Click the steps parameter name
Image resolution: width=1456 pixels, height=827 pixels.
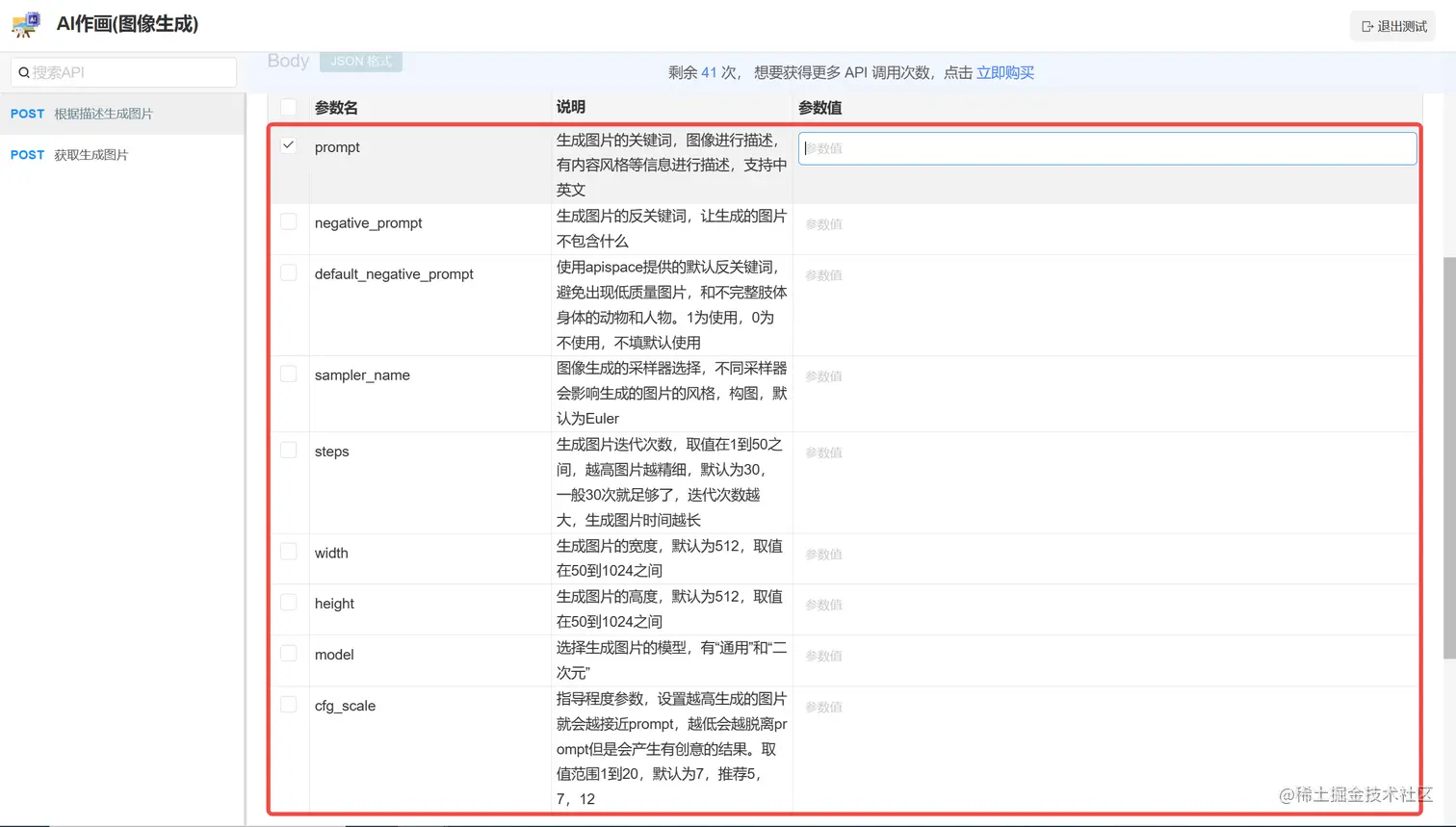tap(332, 452)
